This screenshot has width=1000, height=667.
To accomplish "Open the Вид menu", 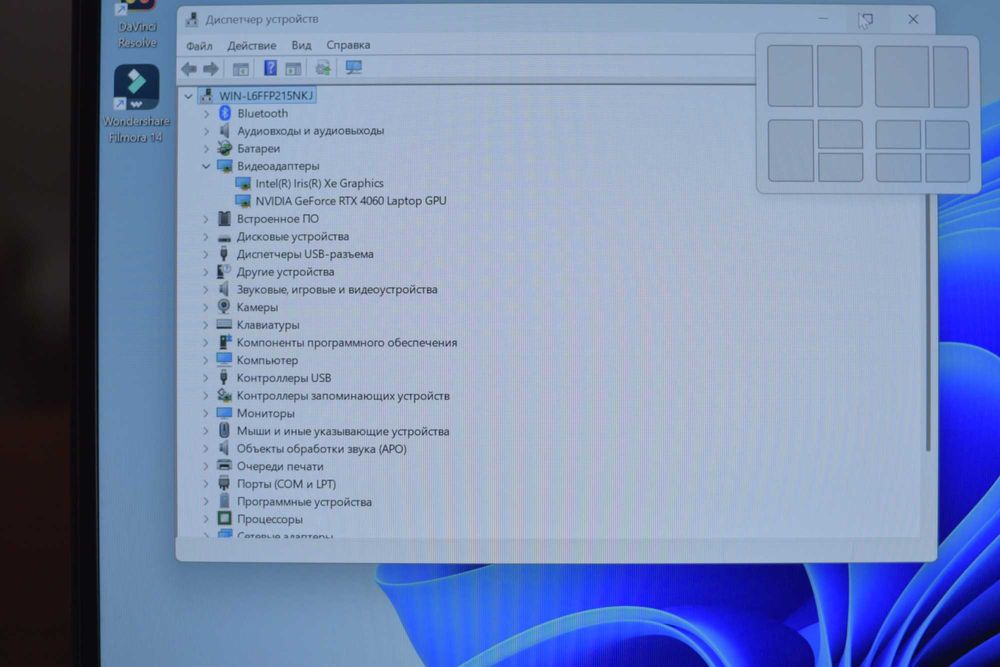I will (301, 45).
